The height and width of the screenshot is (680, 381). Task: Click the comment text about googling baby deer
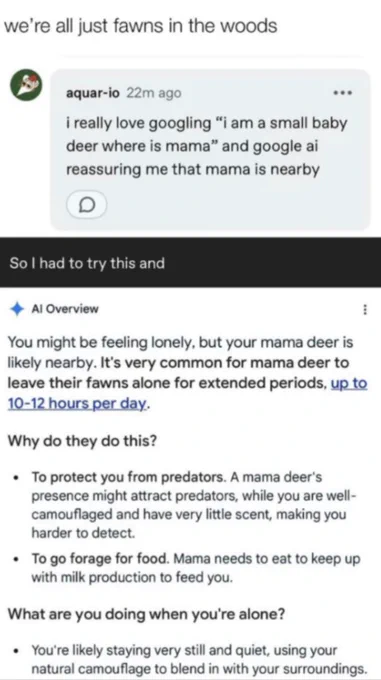click(x=207, y=146)
